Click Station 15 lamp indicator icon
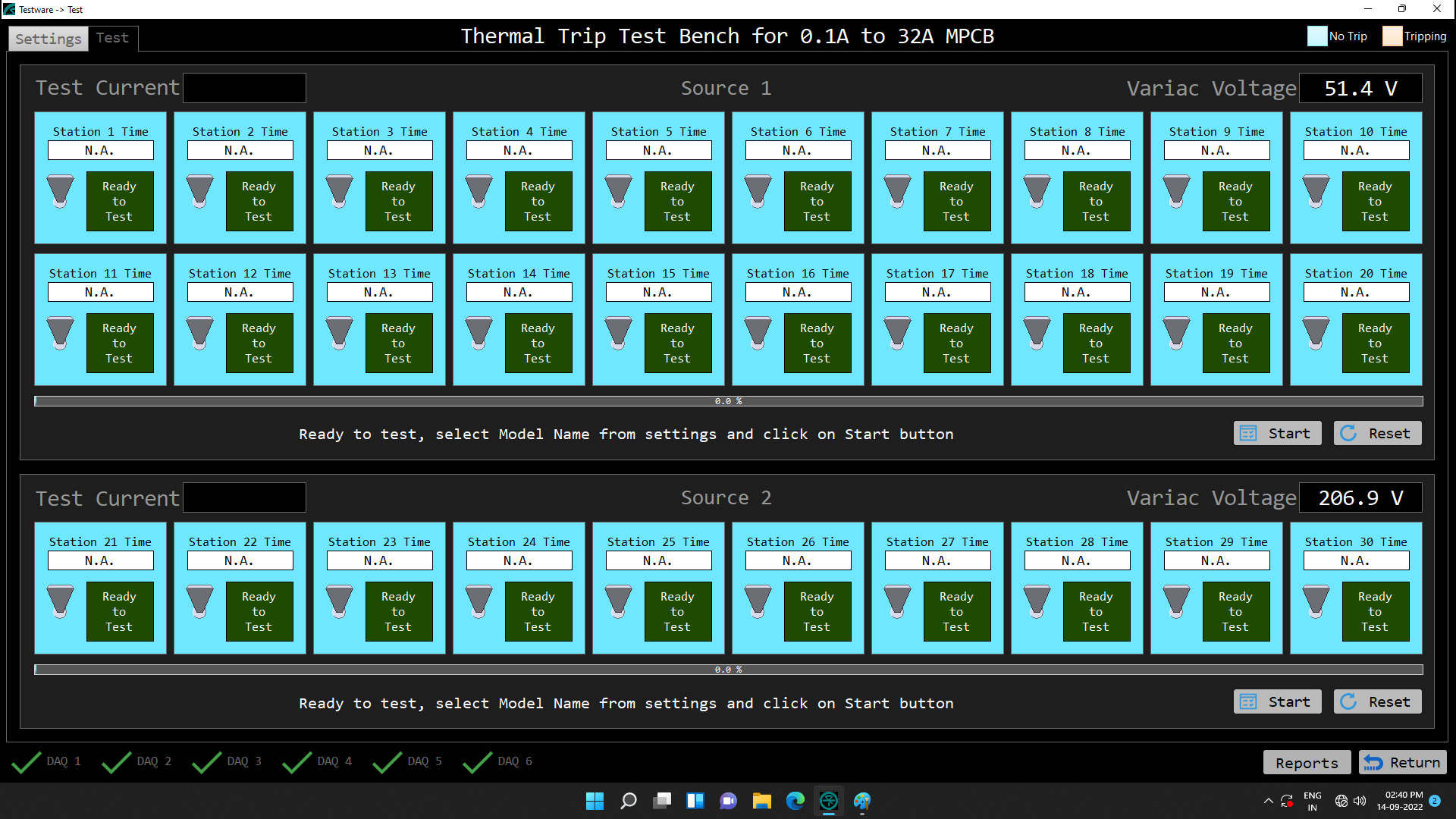1456x819 pixels. (618, 333)
